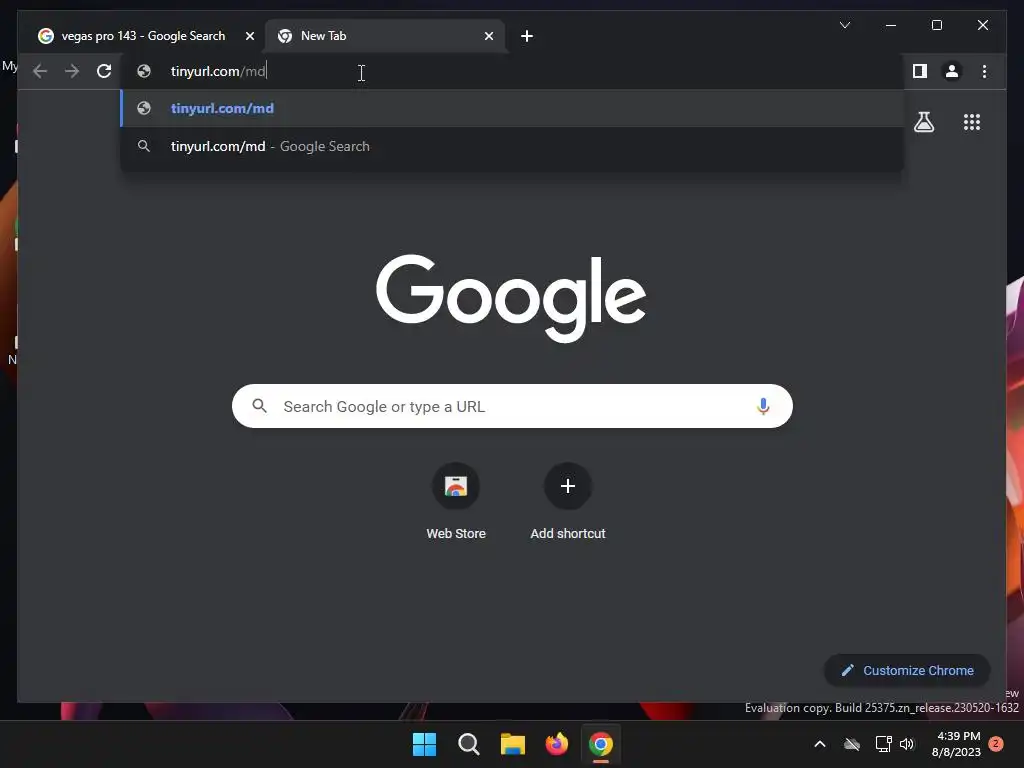Open Windows taskbar search
The image size is (1024, 768).
(468, 744)
